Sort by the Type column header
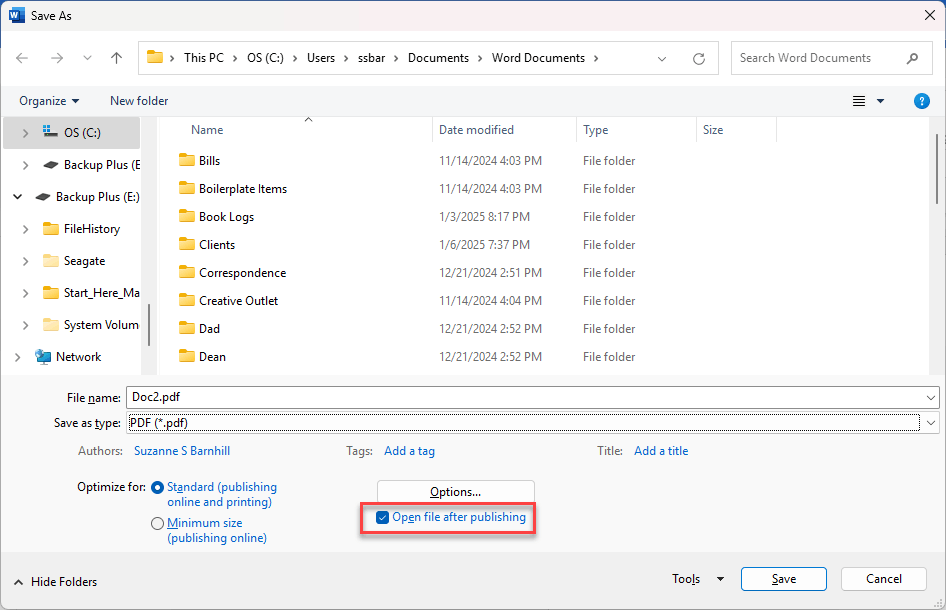The width and height of the screenshot is (946, 610). pyautogui.click(x=595, y=130)
